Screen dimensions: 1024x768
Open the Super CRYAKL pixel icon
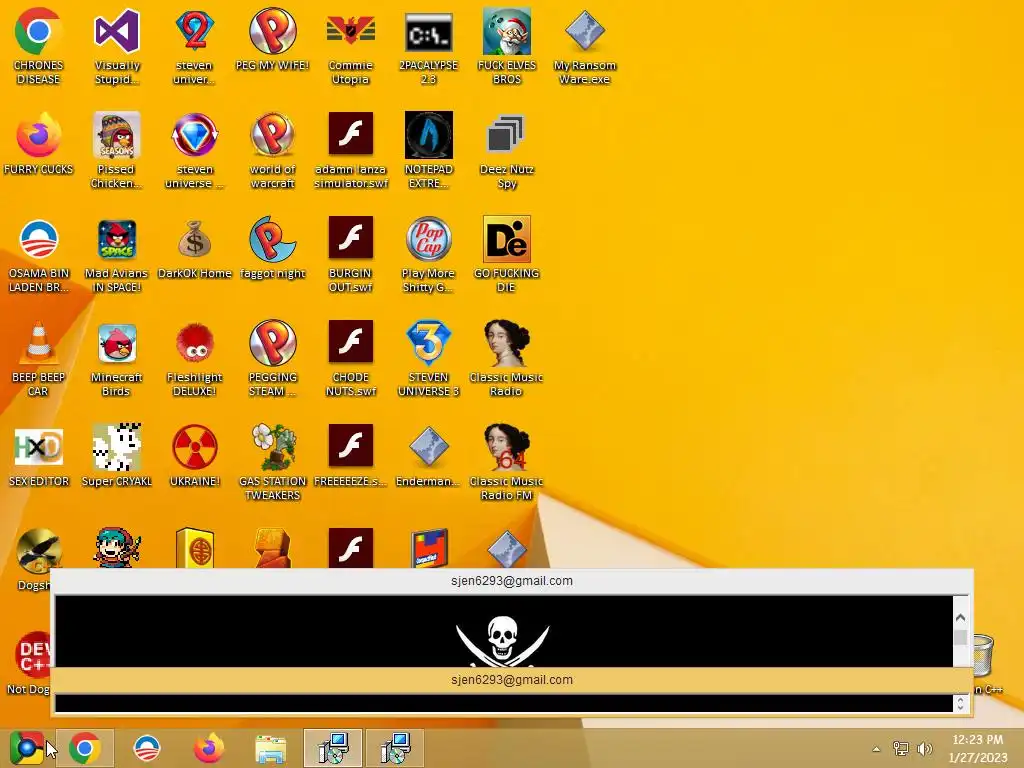point(116,447)
